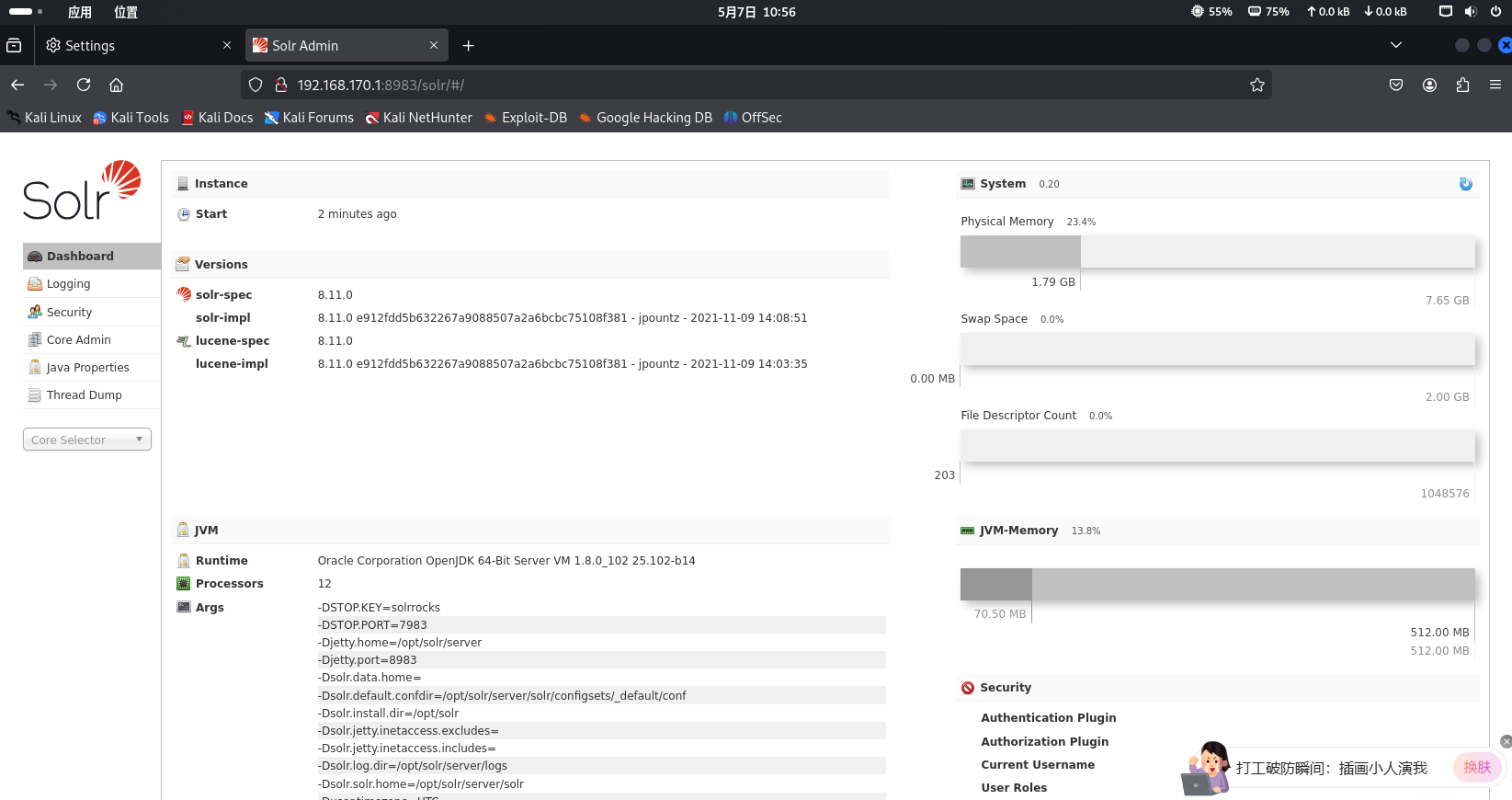Click the 换肤 button

[x=1477, y=767]
